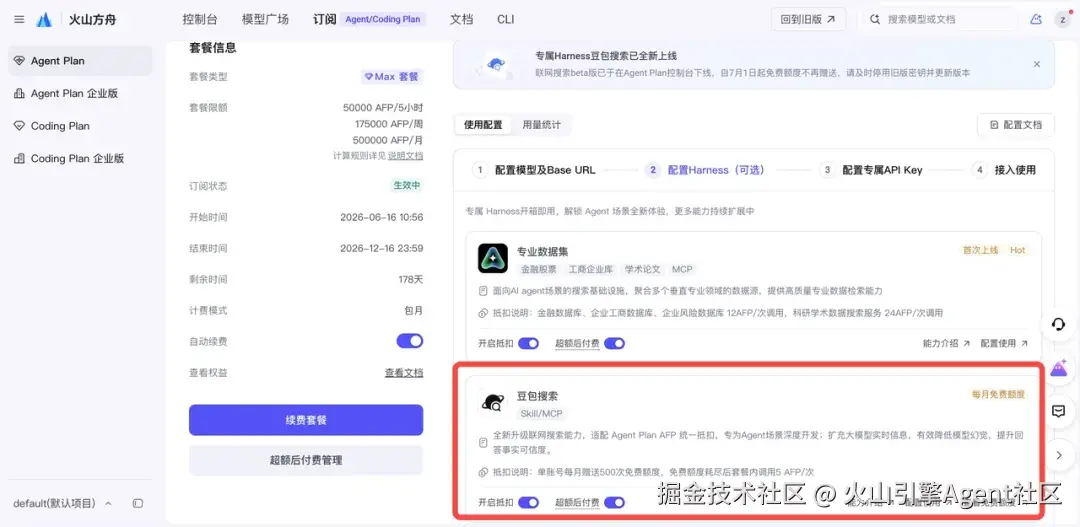The image size is (1080, 527).
Task: Go to step 4 接入使用
Action: (1004, 170)
